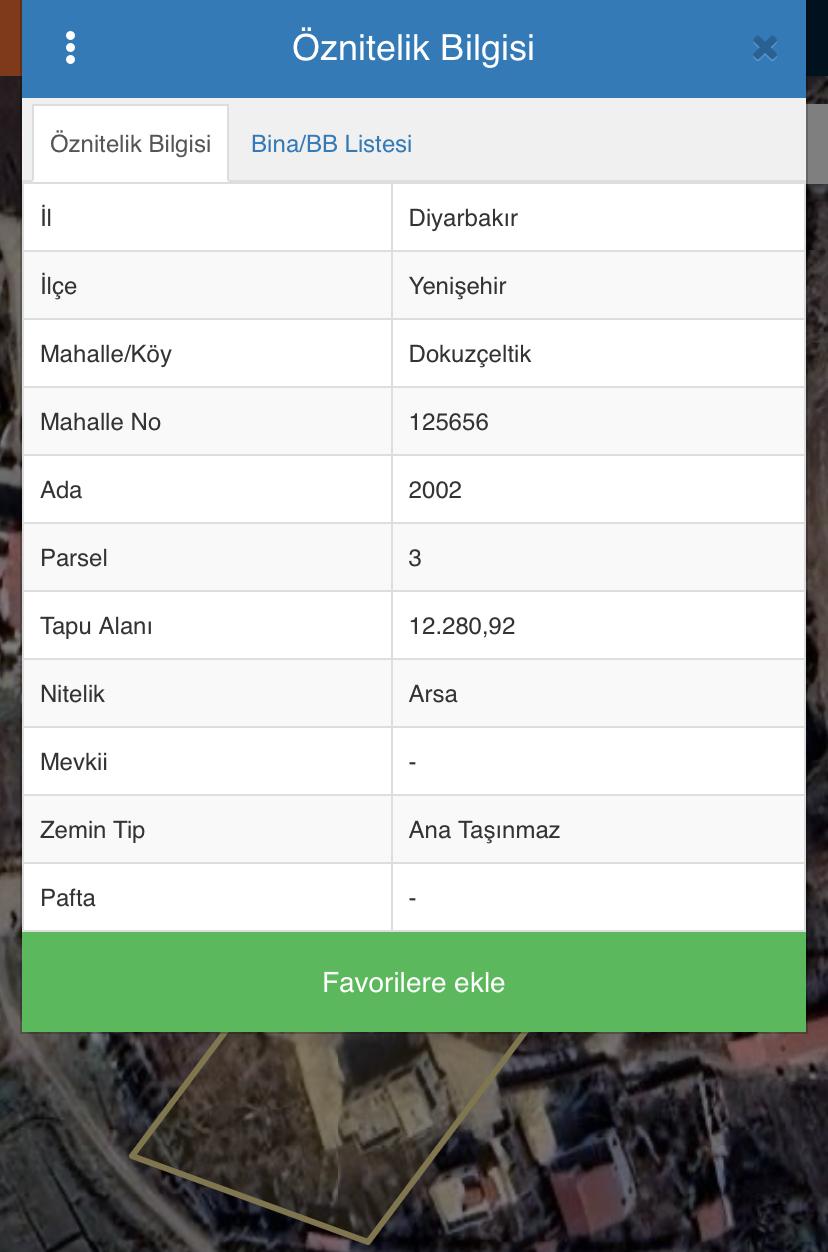This screenshot has width=828, height=1252.
Task: Select the Ada value 2002
Action: pos(435,490)
